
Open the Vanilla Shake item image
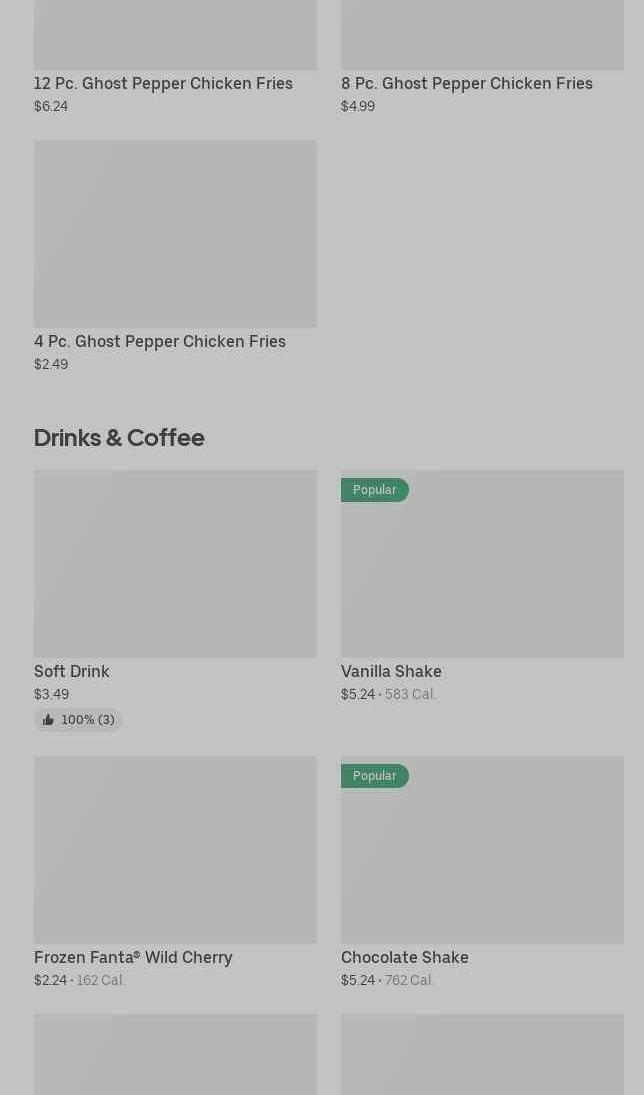(x=482, y=574)
